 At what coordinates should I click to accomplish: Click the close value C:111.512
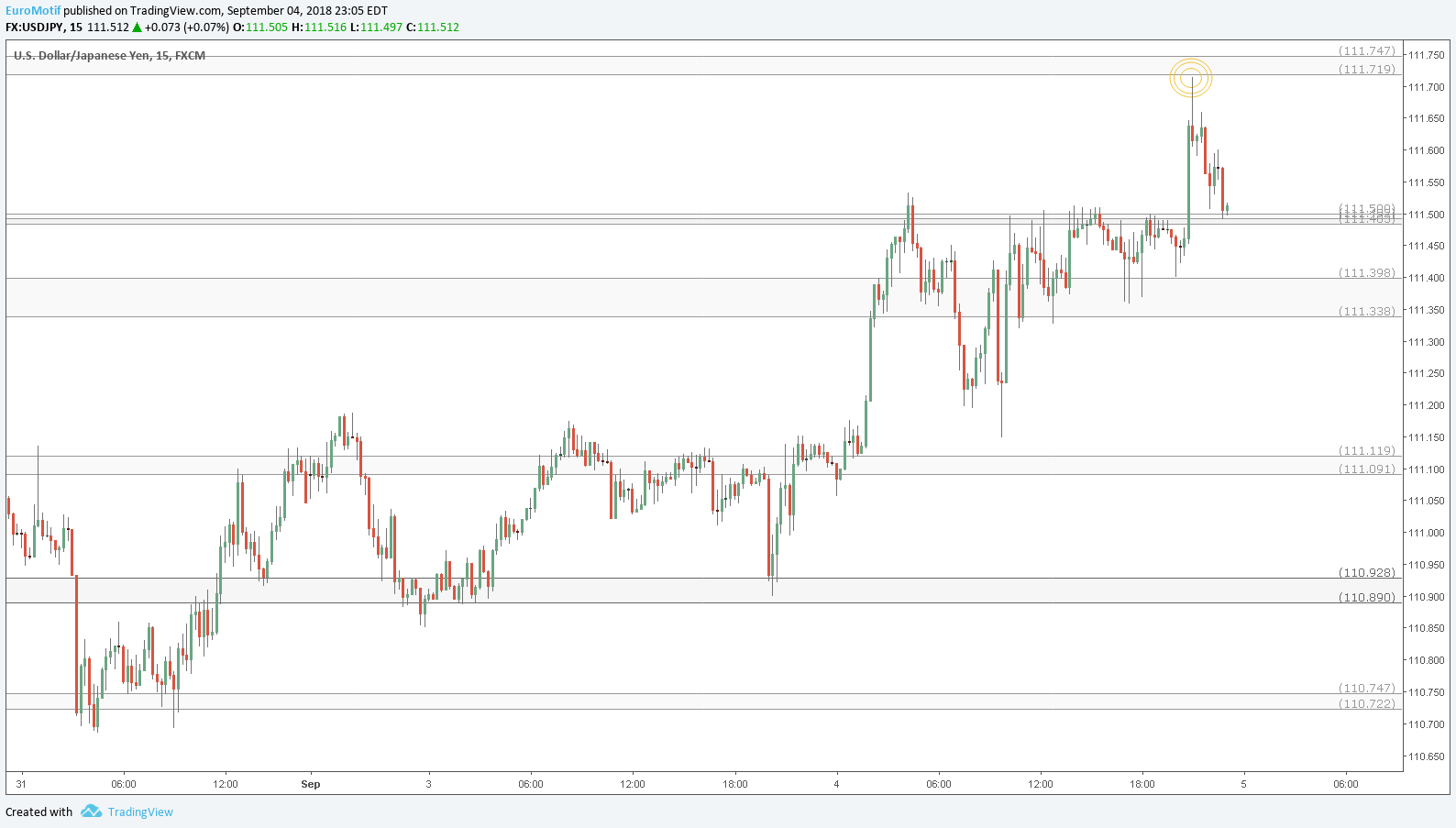[x=433, y=28]
